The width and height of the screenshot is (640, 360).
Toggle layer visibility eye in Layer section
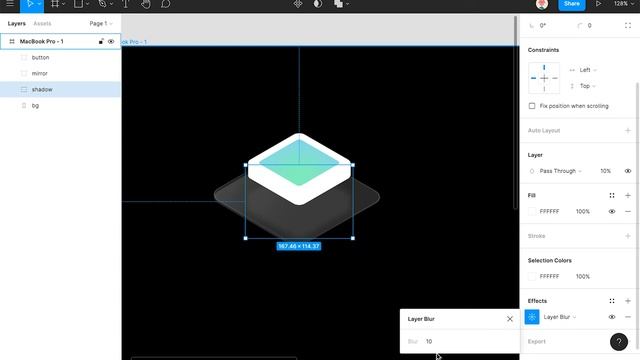628,171
